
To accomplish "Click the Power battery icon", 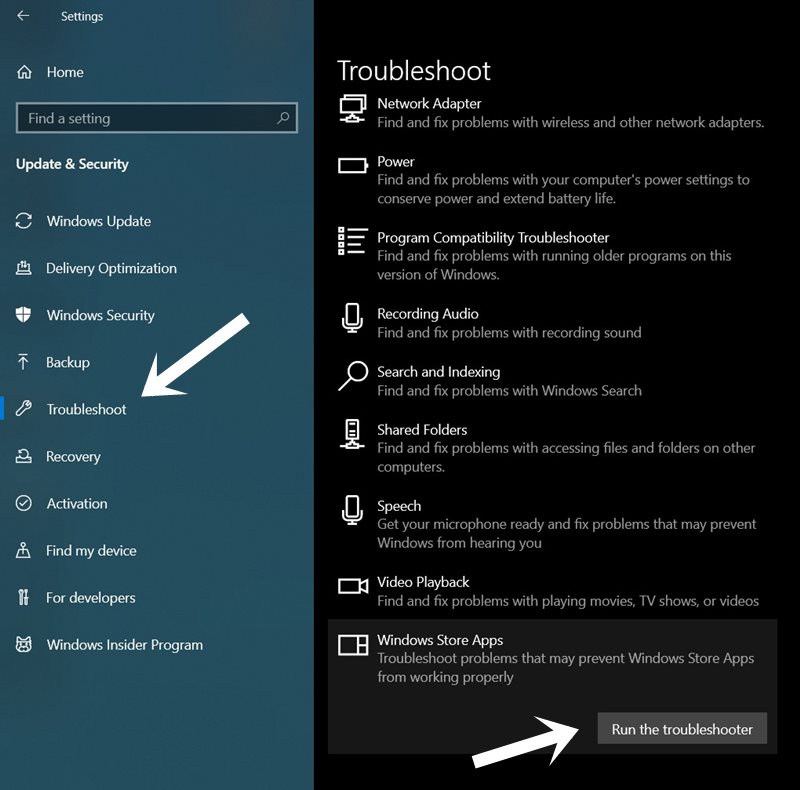I will click(353, 165).
